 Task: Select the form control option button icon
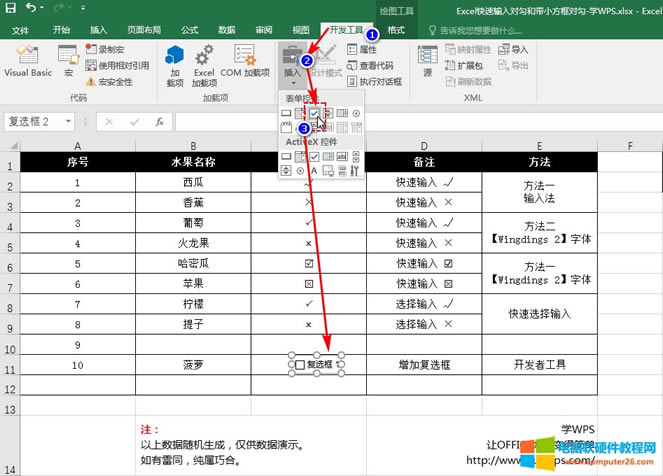pyautogui.click(x=356, y=114)
